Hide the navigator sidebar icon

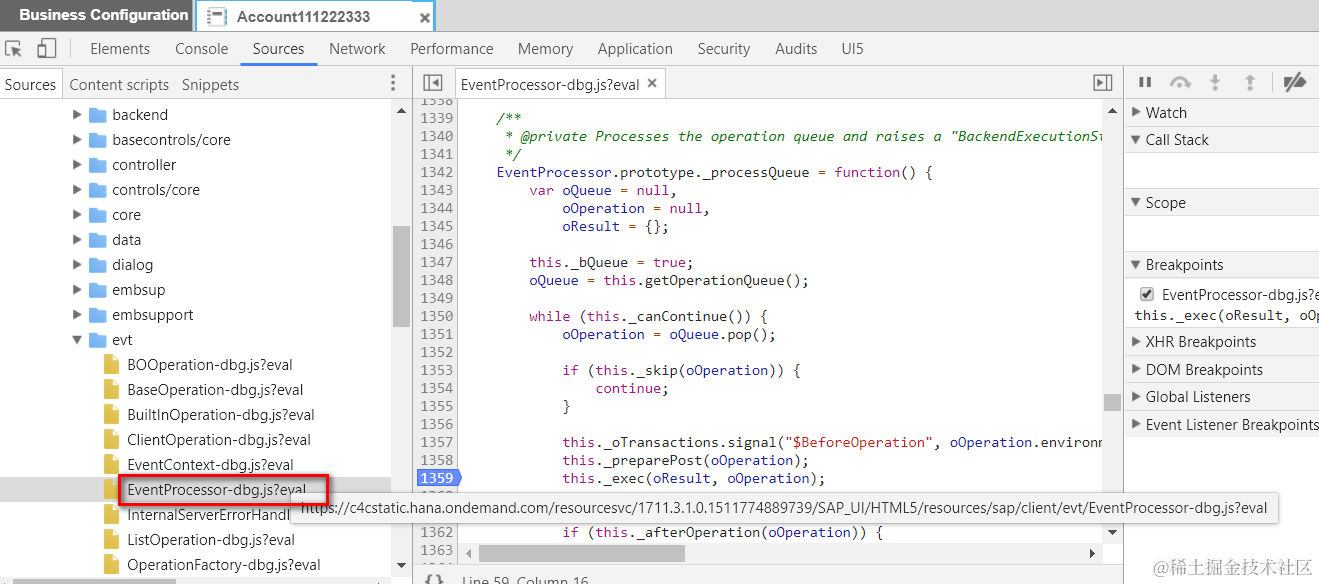coord(432,84)
